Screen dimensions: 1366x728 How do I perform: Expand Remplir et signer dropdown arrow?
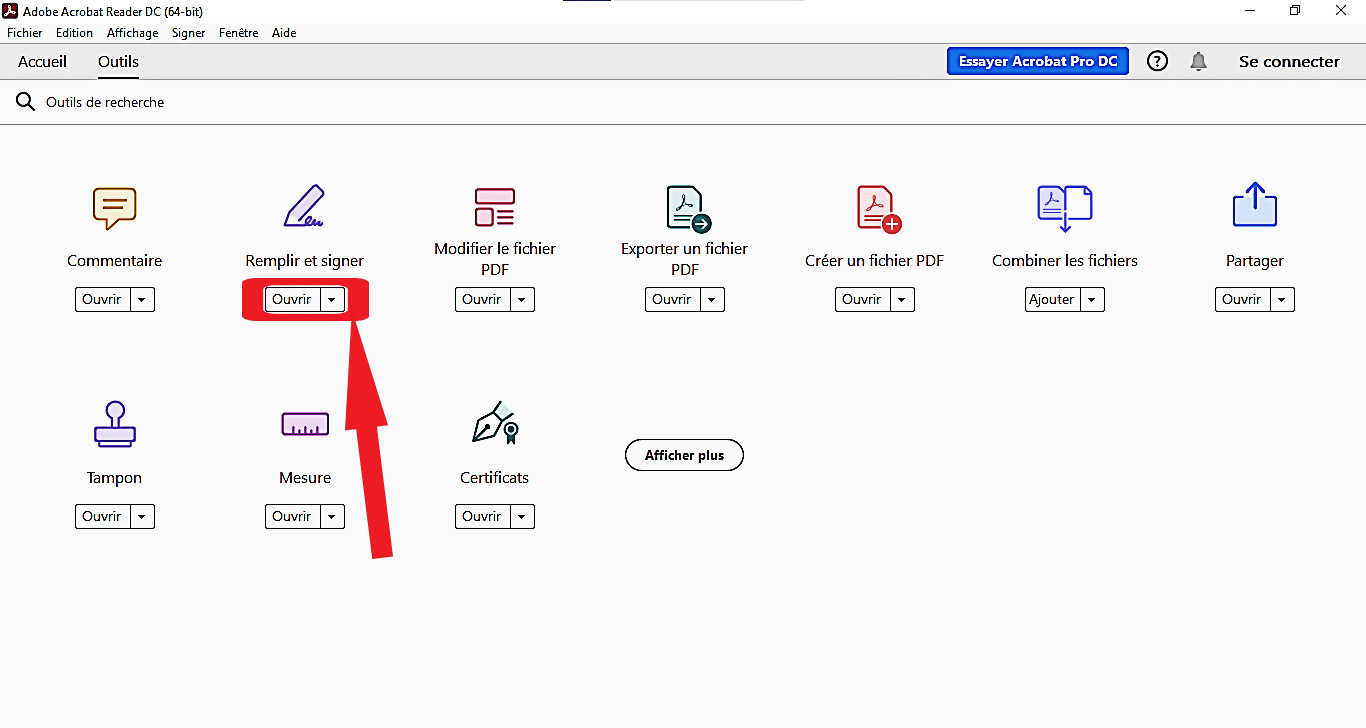pos(332,299)
